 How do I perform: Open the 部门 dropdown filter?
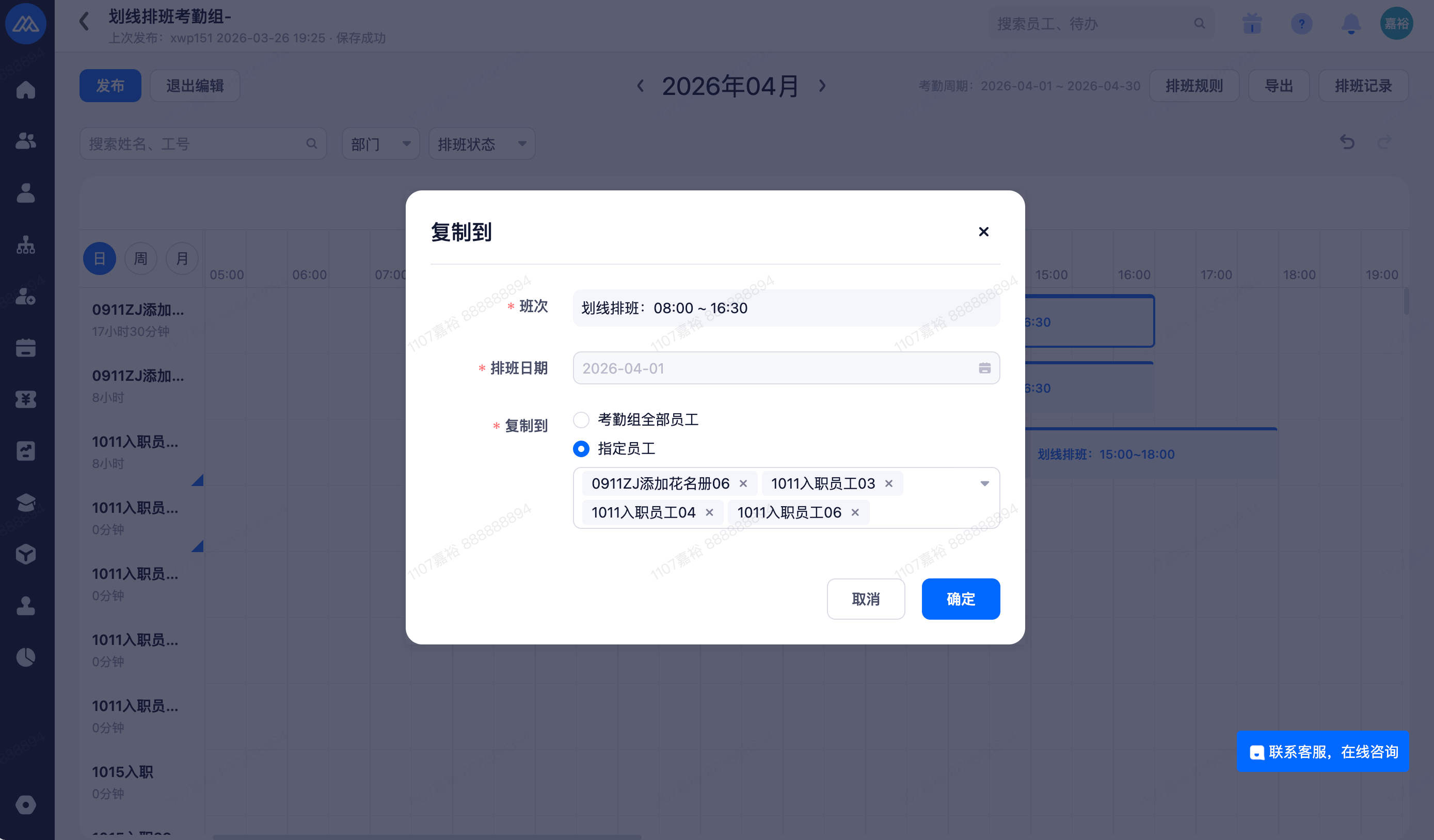point(380,144)
